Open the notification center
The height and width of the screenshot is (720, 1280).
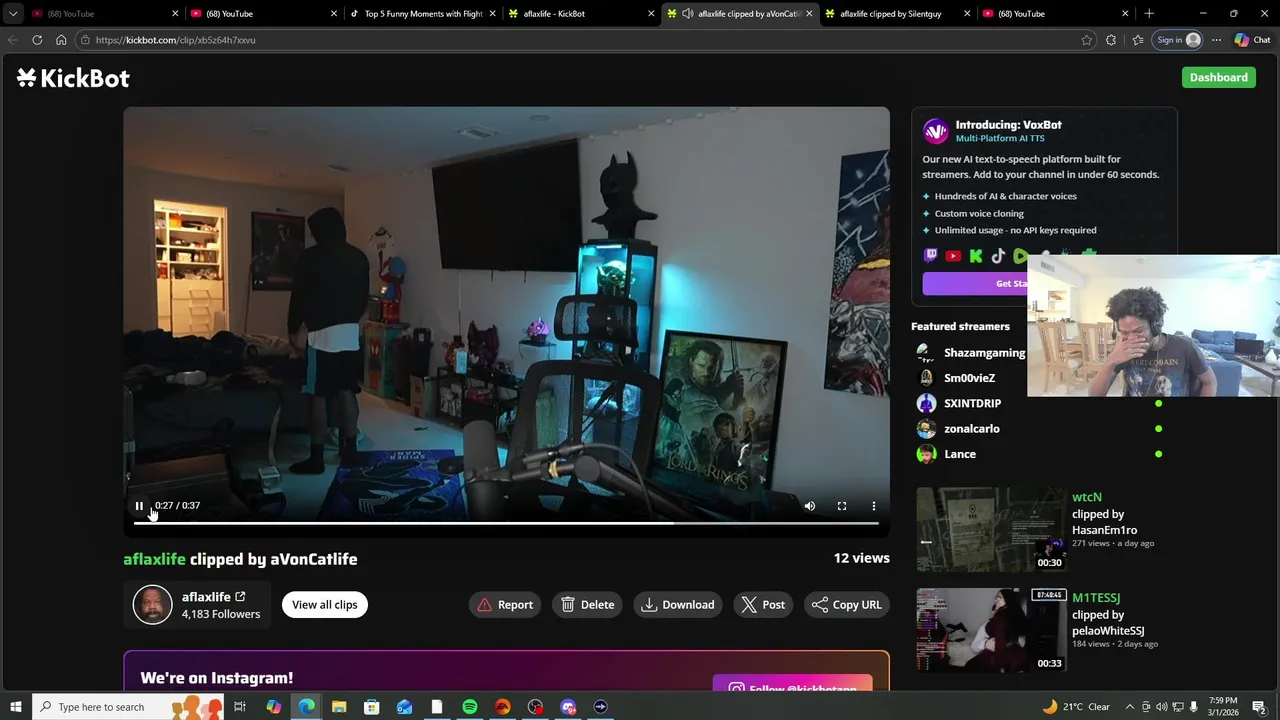pos(1259,707)
